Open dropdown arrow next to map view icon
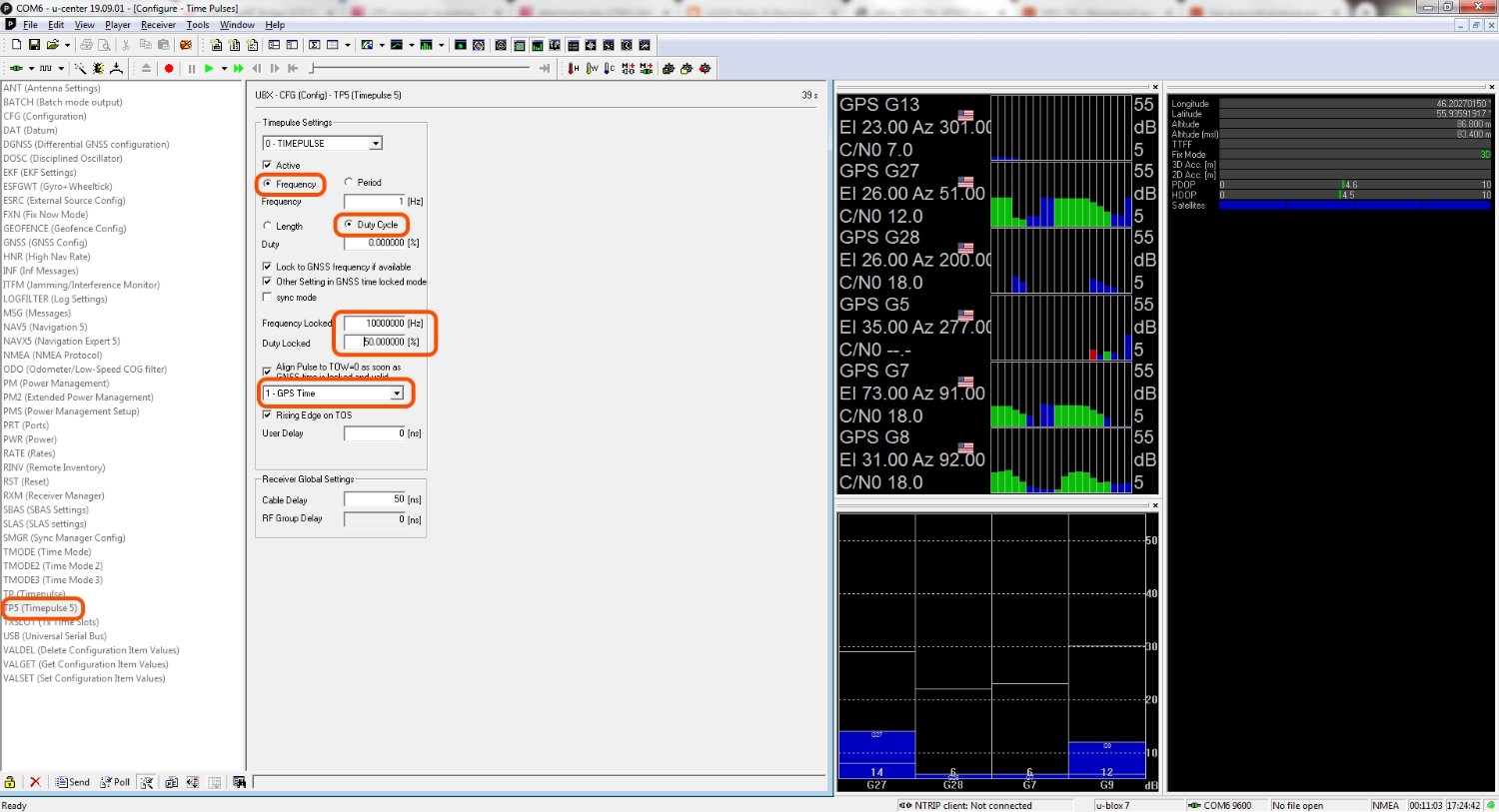The width and height of the screenshot is (1499, 812). pyautogui.click(x=382, y=45)
